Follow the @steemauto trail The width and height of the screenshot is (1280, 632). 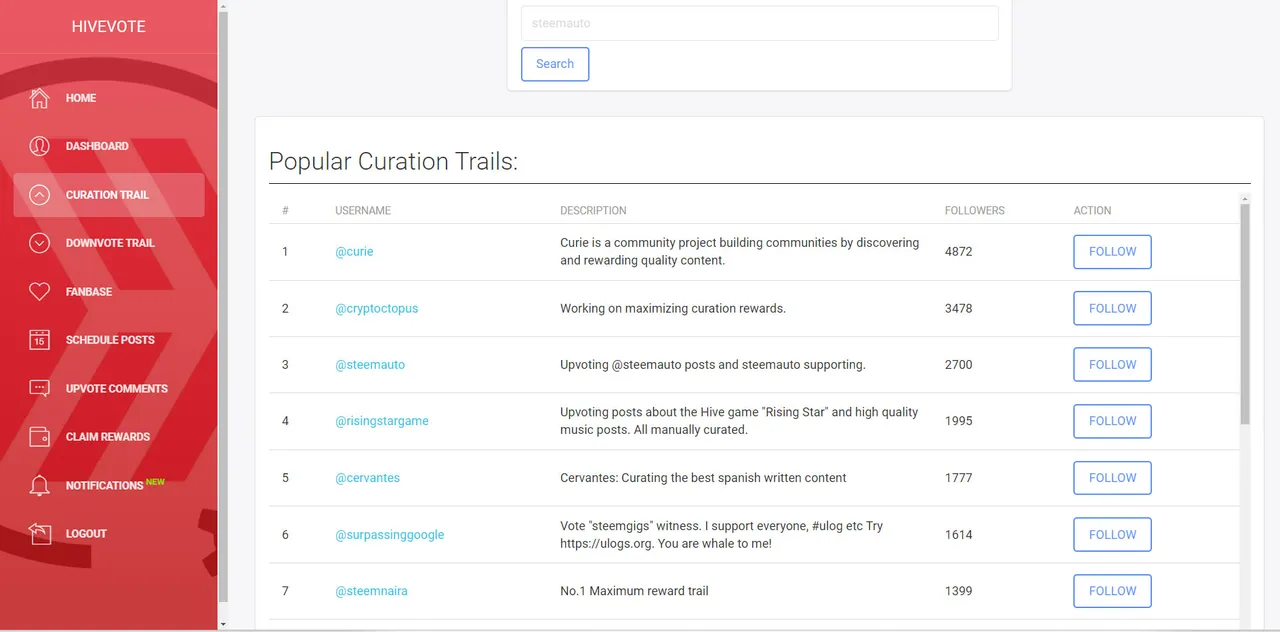[x=1112, y=365]
